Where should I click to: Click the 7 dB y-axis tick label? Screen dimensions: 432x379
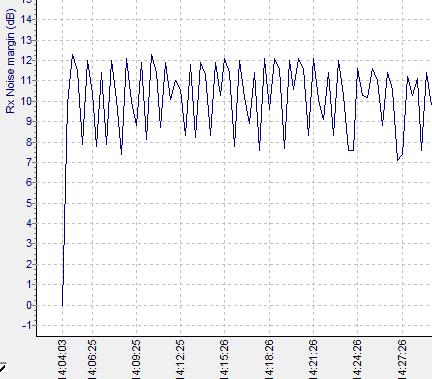coord(29,162)
